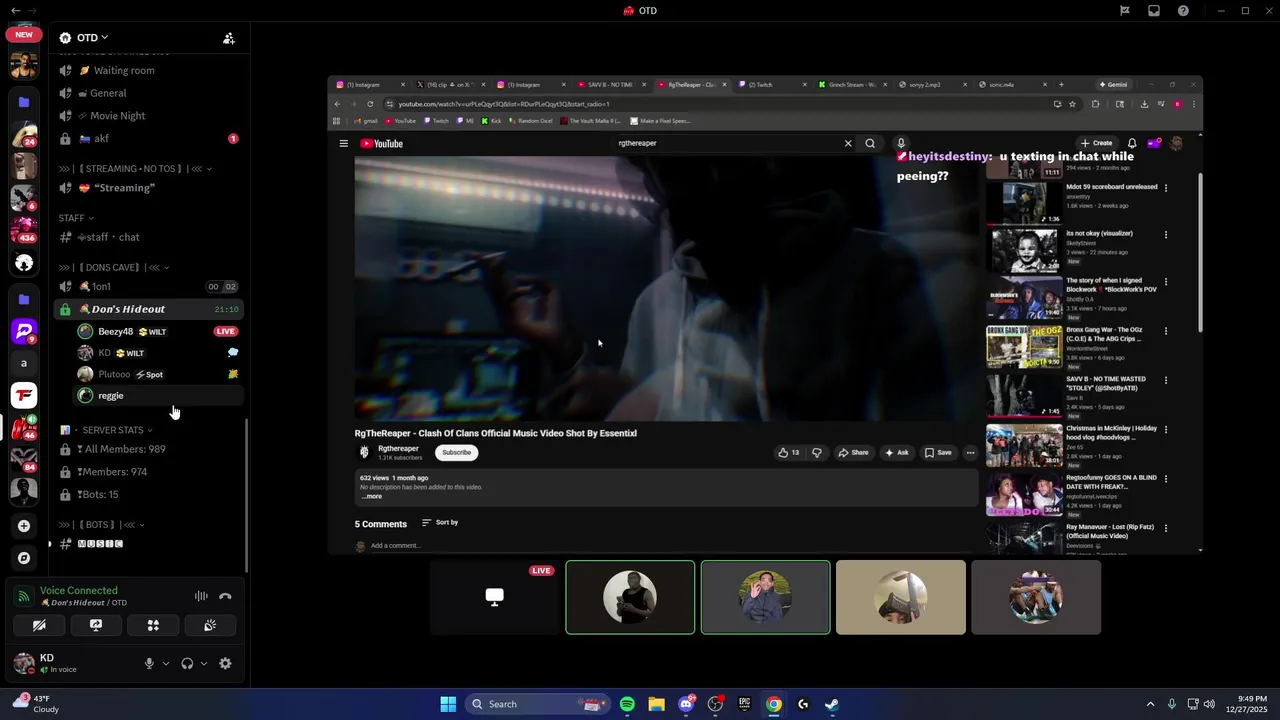Collapse the BOTS category
The image size is (1280, 720).
pyautogui.click(x=102, y=524)
